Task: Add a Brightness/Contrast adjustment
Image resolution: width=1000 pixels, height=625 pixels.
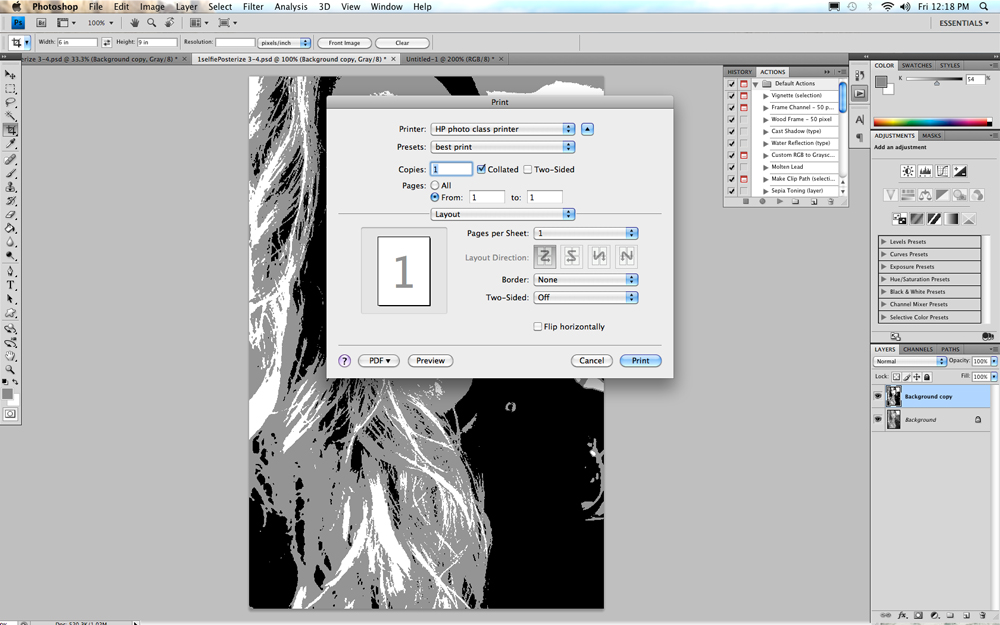Action: point(908,171)
